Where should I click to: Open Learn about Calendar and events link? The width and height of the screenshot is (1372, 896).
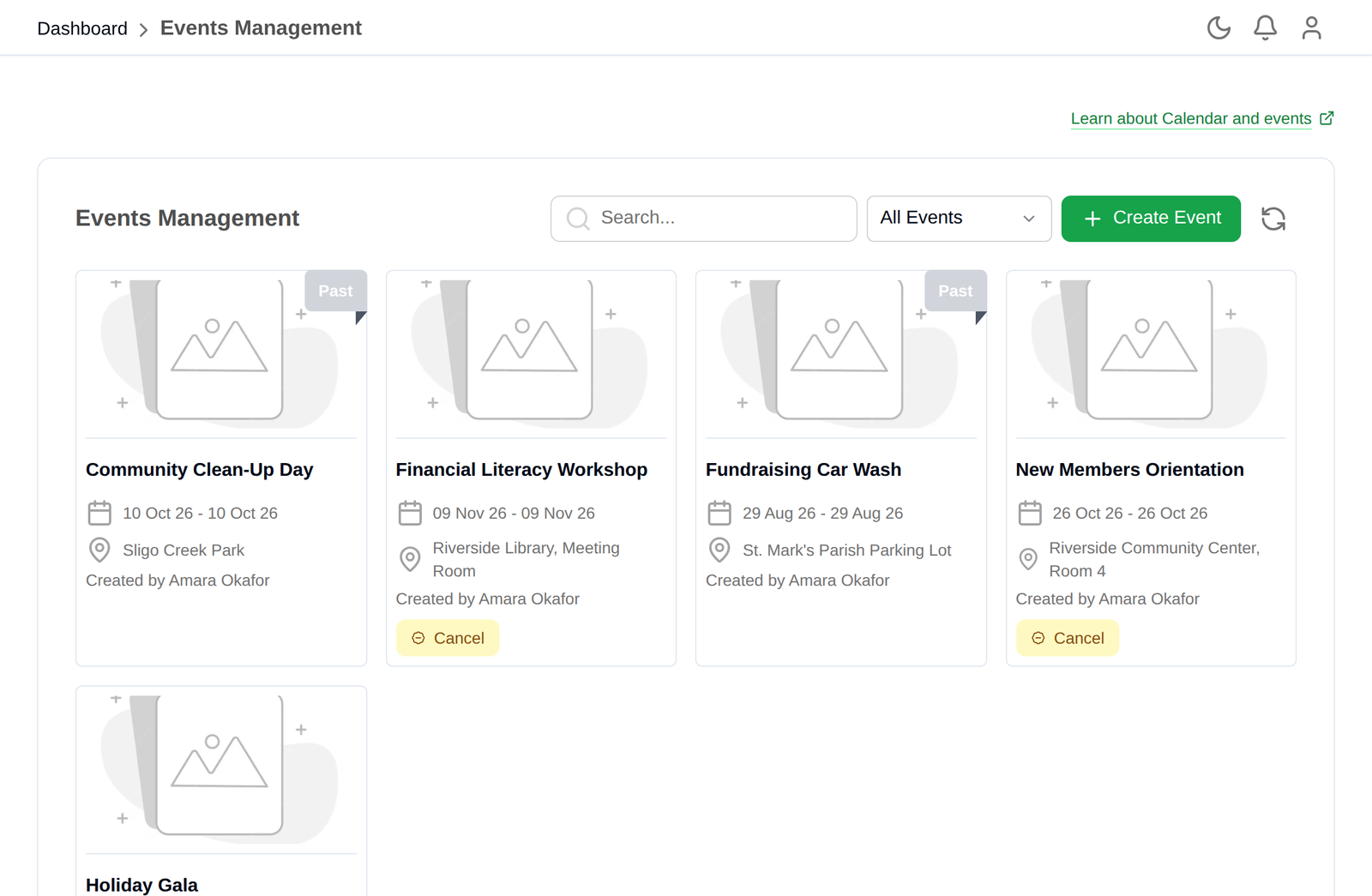coord(1191,118)
